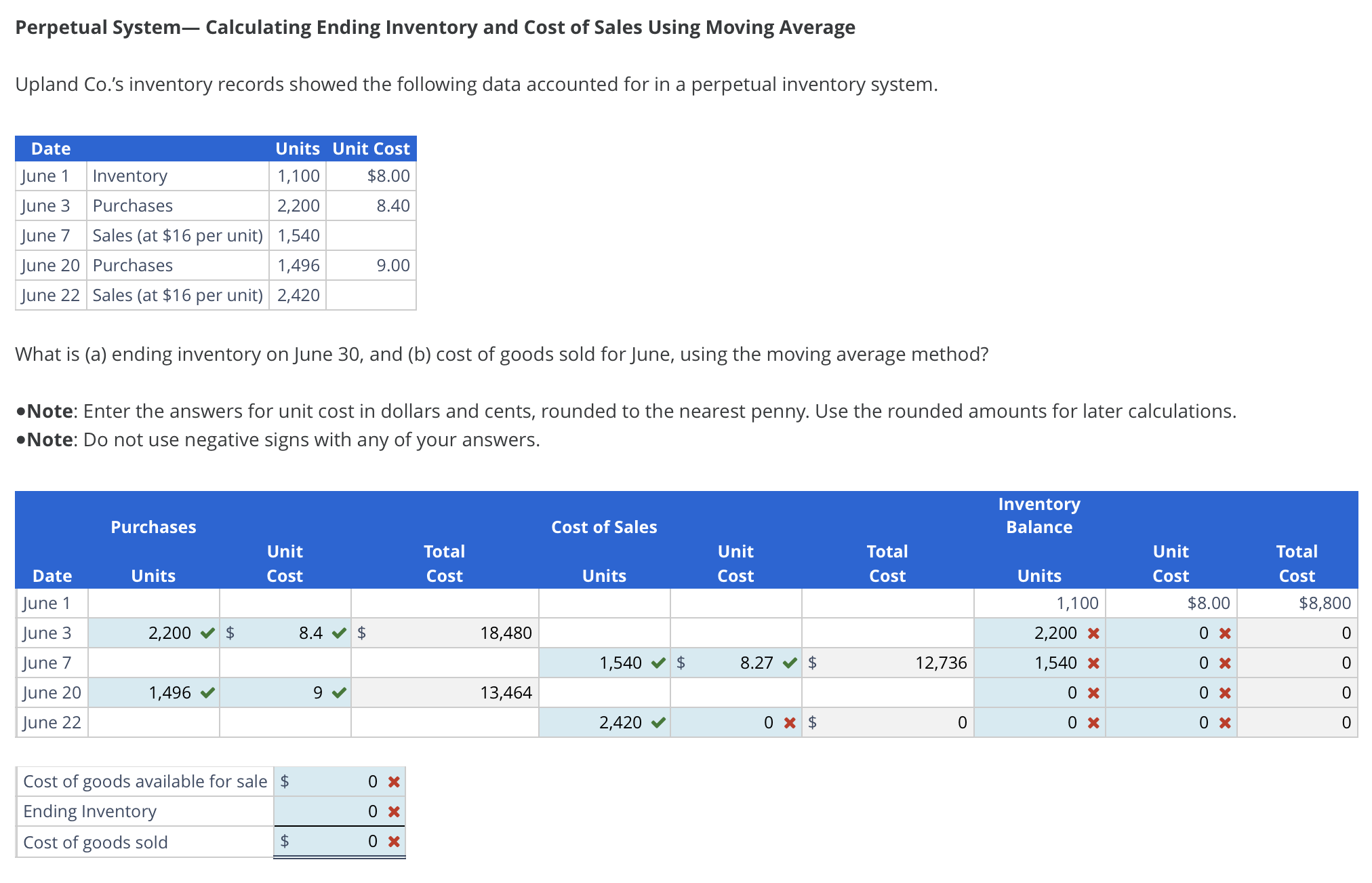Image resolution: width=1372 pixels, height=883 pixels.
Task: Click the red X beside June 20 inventory balance units
Action: point(1092,692)
